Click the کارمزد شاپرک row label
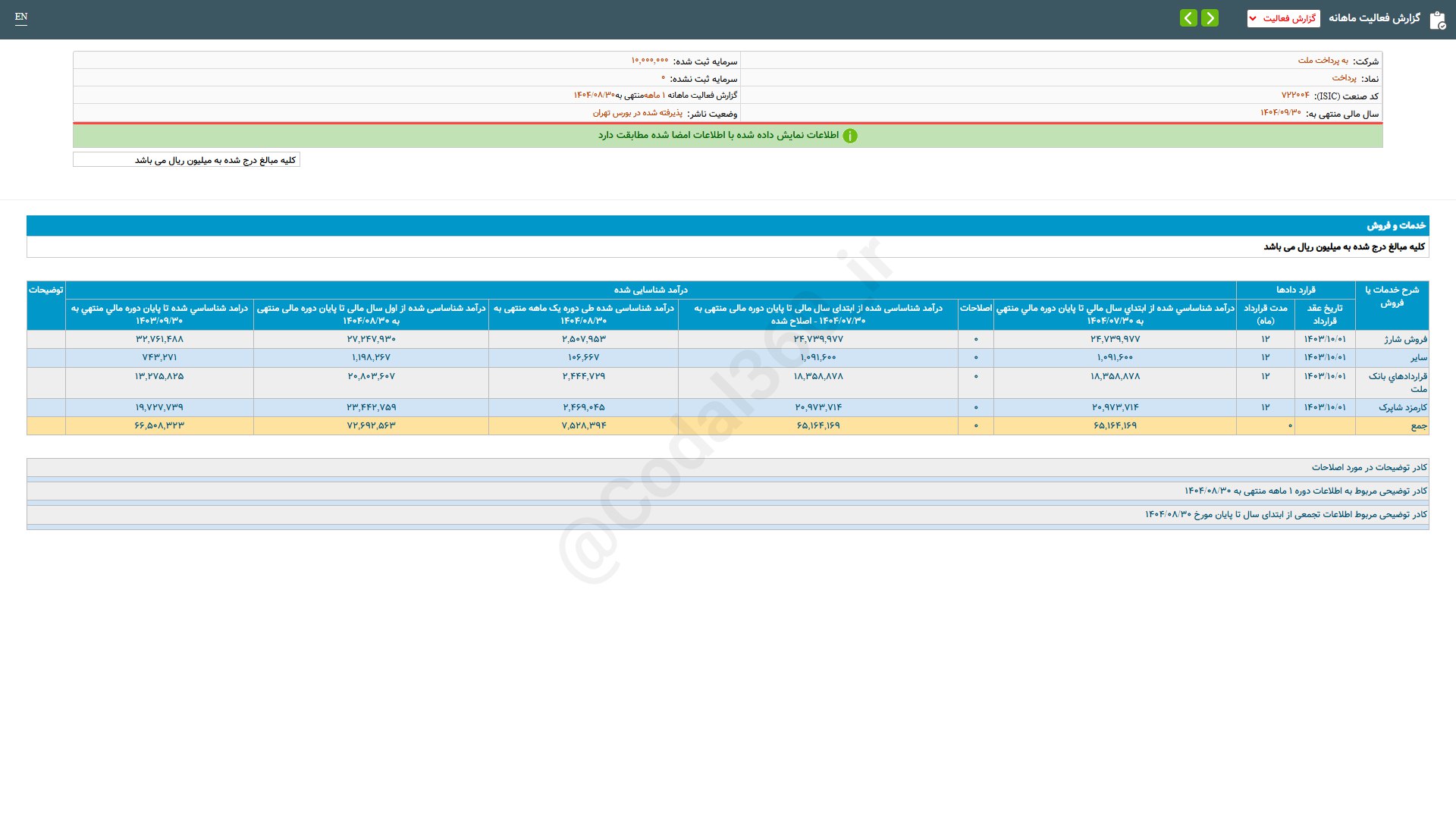This screenshot has height=819, width=1456. [x=1402, y=407]
